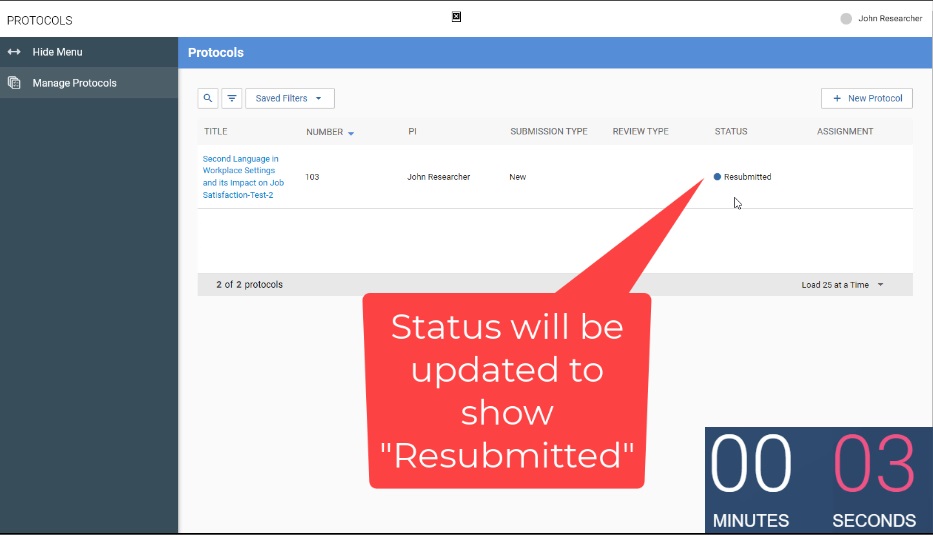Screen dimensions: 933x535
Task: Toggle the NUMBER column sort arrow
Action: pyautogui.click(x=351, y=133)
